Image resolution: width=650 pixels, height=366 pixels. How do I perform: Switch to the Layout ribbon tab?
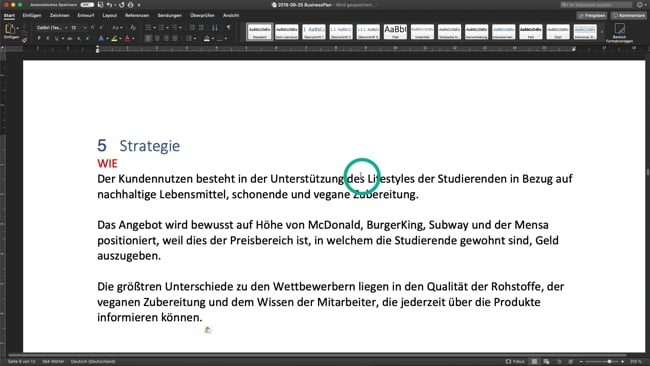tap(110, 16)
